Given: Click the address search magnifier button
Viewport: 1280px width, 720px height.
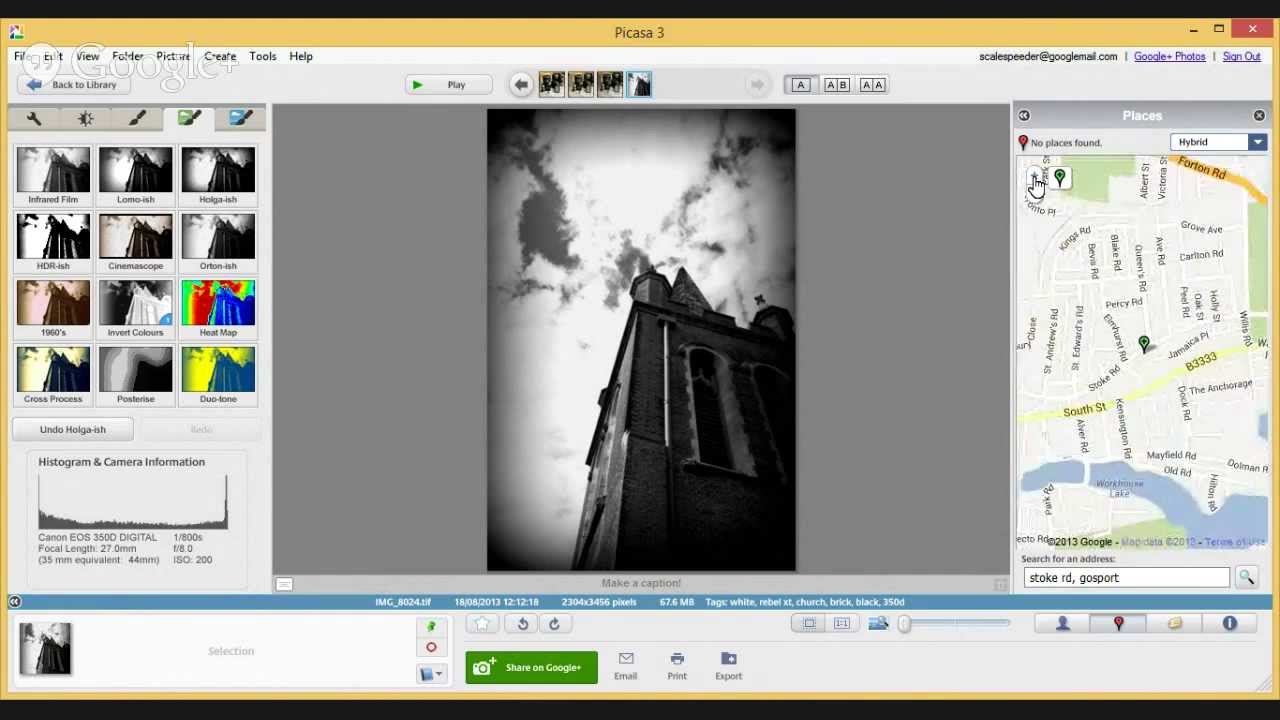Looking at the screenshot, I should click(x=1246, y=578).
